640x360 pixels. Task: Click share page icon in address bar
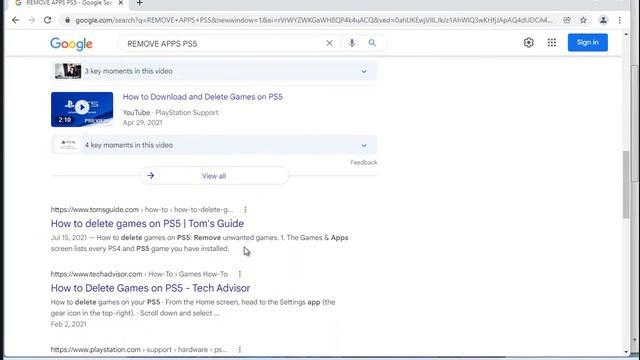pyautogui.click(x=567, y=20)
